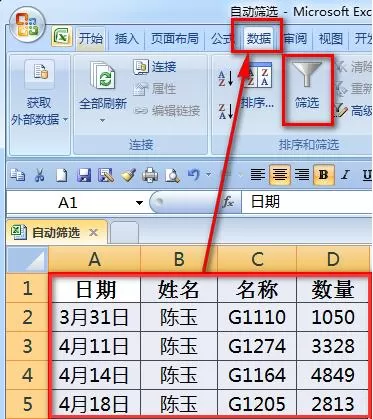Open the 插入 ribbon tab
Screen dimensions: 373x419
(126, 39)
